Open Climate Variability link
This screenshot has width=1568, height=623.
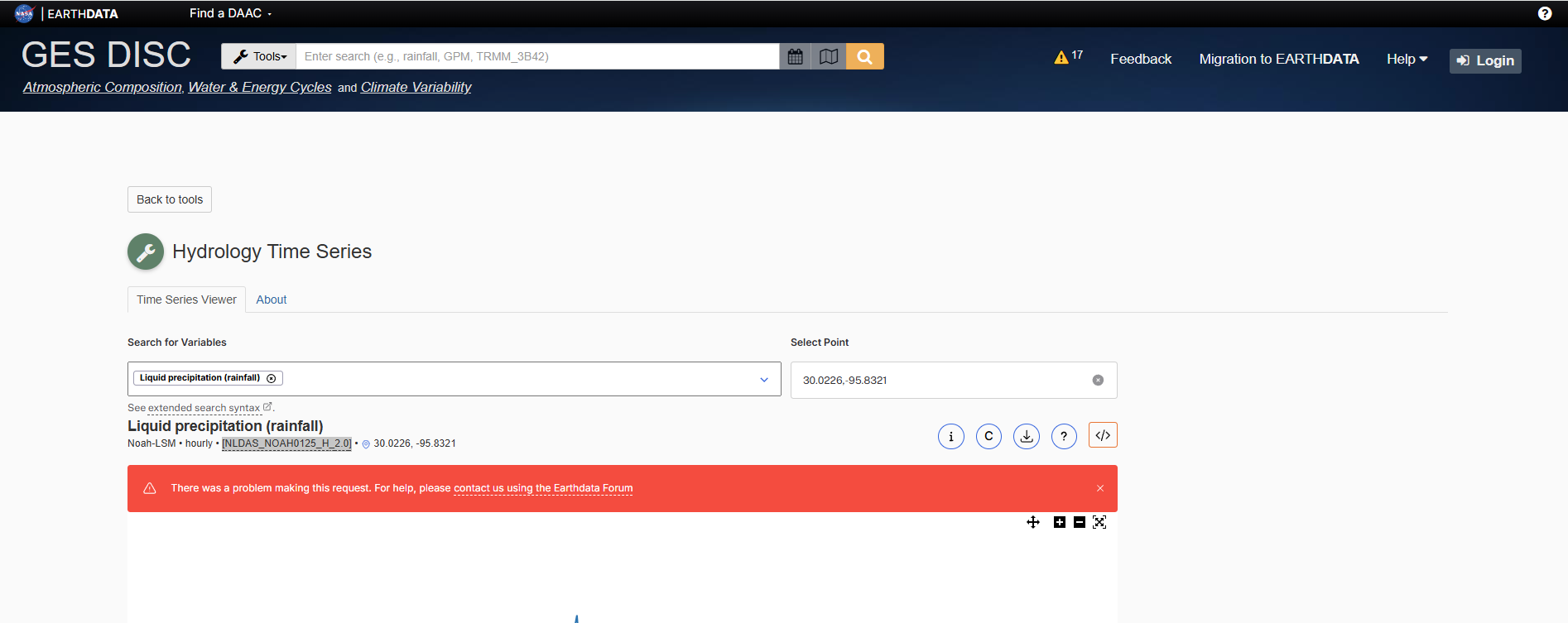(x=416, y=87)
